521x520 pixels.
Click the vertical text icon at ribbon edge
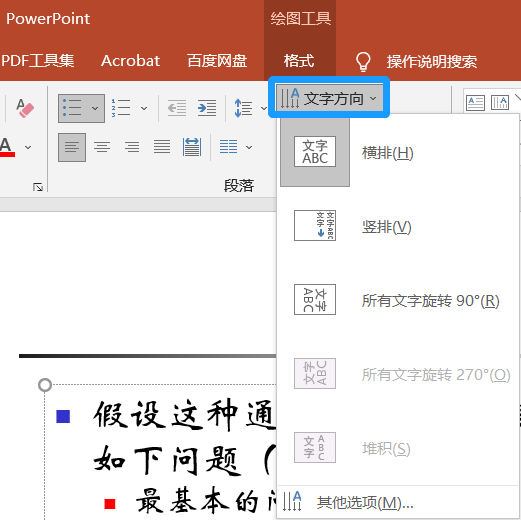click(500, 103)
